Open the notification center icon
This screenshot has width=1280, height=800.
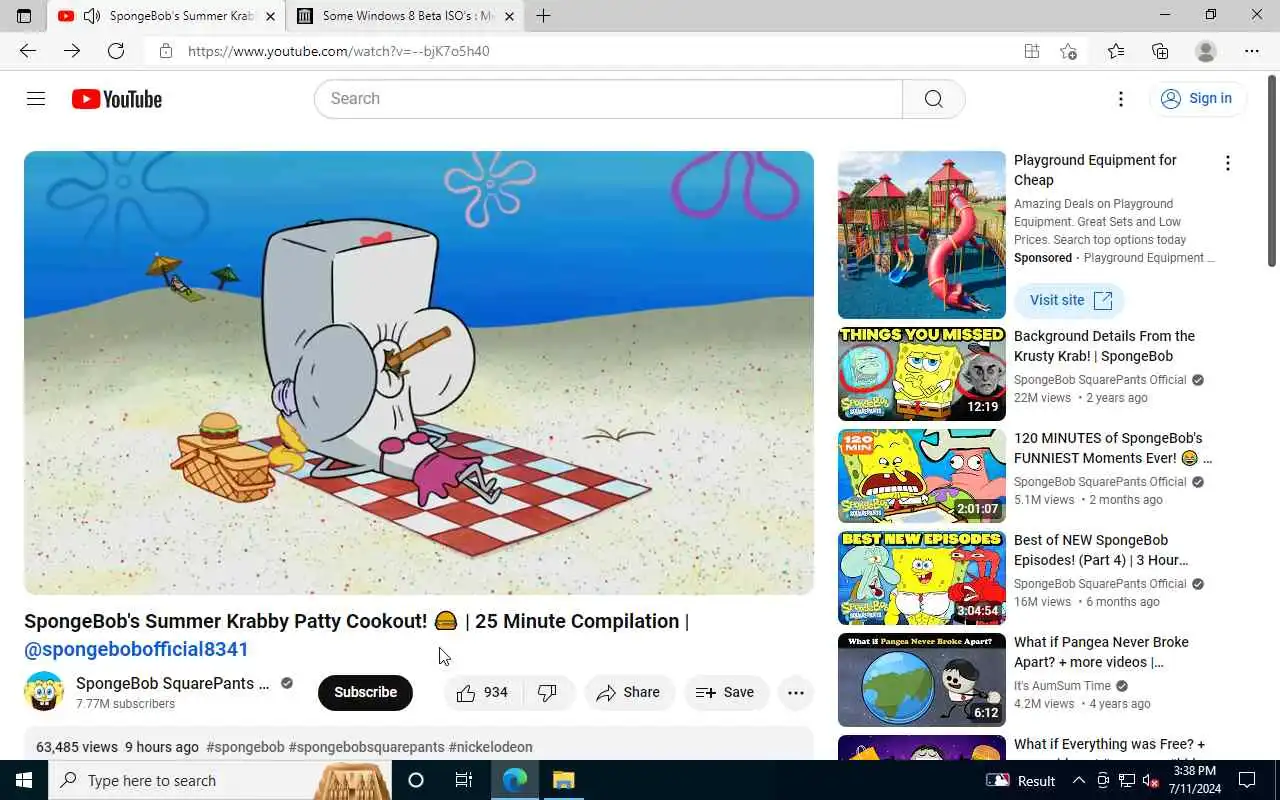pyautogui.click(x=1247, y=780)
